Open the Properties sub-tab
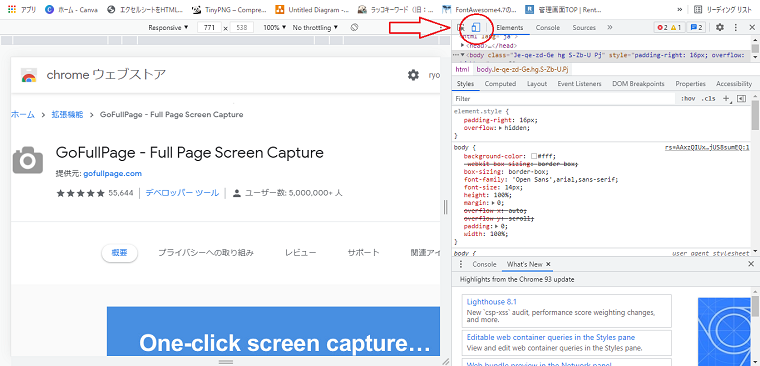 [690, 84]
